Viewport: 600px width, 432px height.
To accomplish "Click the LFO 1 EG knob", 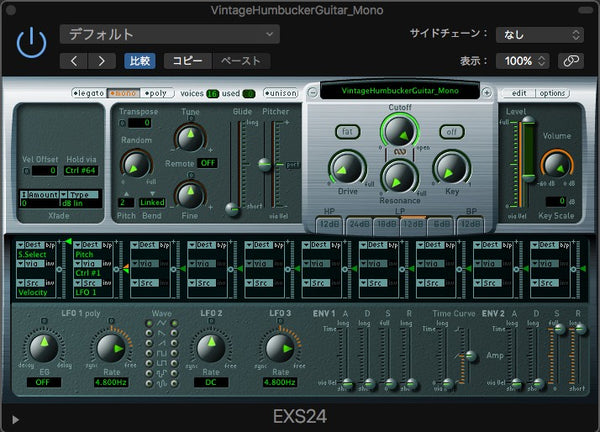I will pos(44,347).
